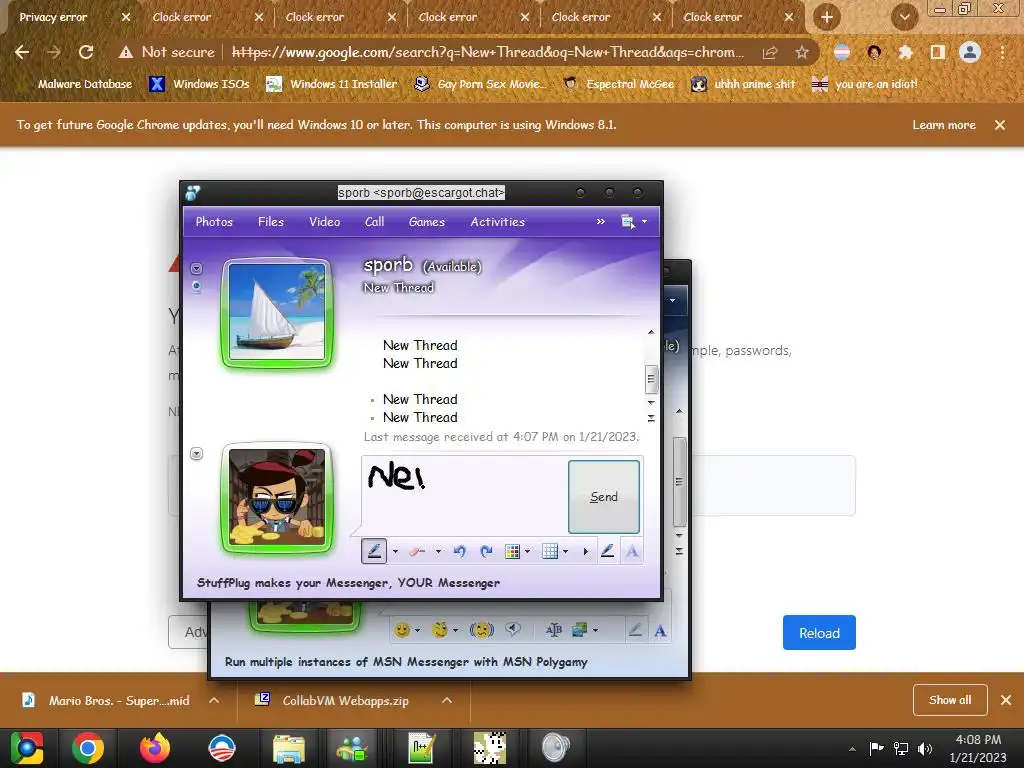Share this page icon in address bar

click(770, 52)
